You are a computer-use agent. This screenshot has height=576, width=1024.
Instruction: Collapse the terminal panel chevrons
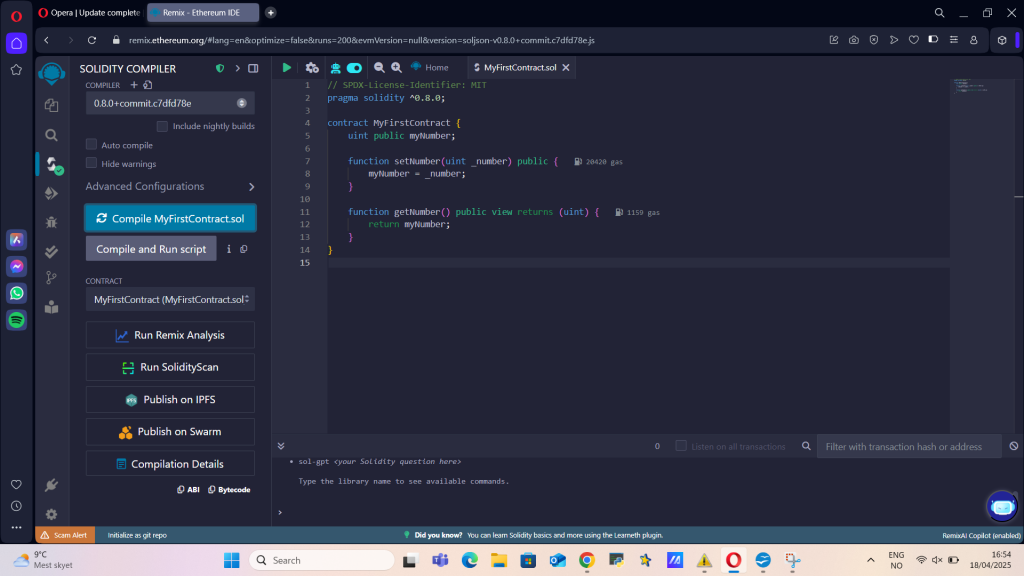281,446
